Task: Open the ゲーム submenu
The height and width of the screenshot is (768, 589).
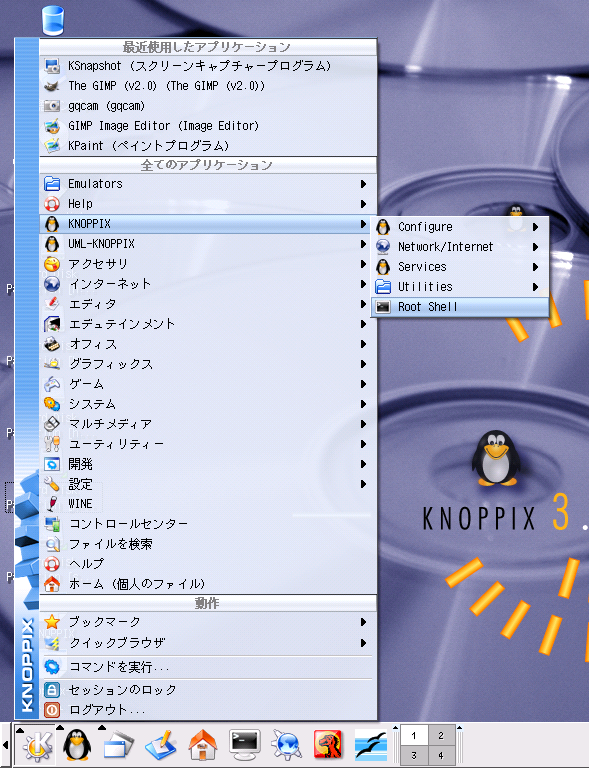Action: 208,384
